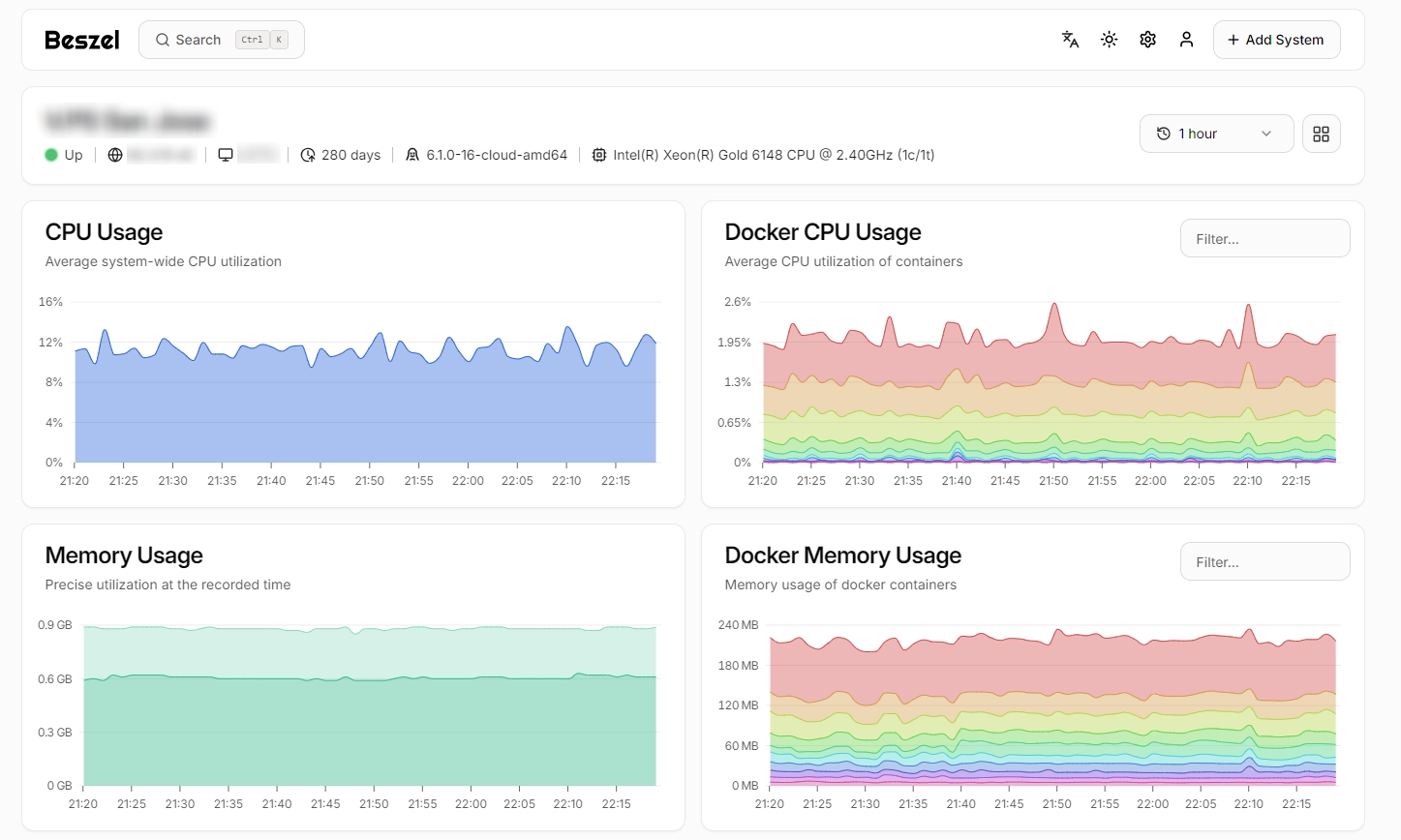Click the chevron arrow in time selector
The height and width of the screenshot is (840, 1401).
pyautogui.click(x=1265, y=134)
